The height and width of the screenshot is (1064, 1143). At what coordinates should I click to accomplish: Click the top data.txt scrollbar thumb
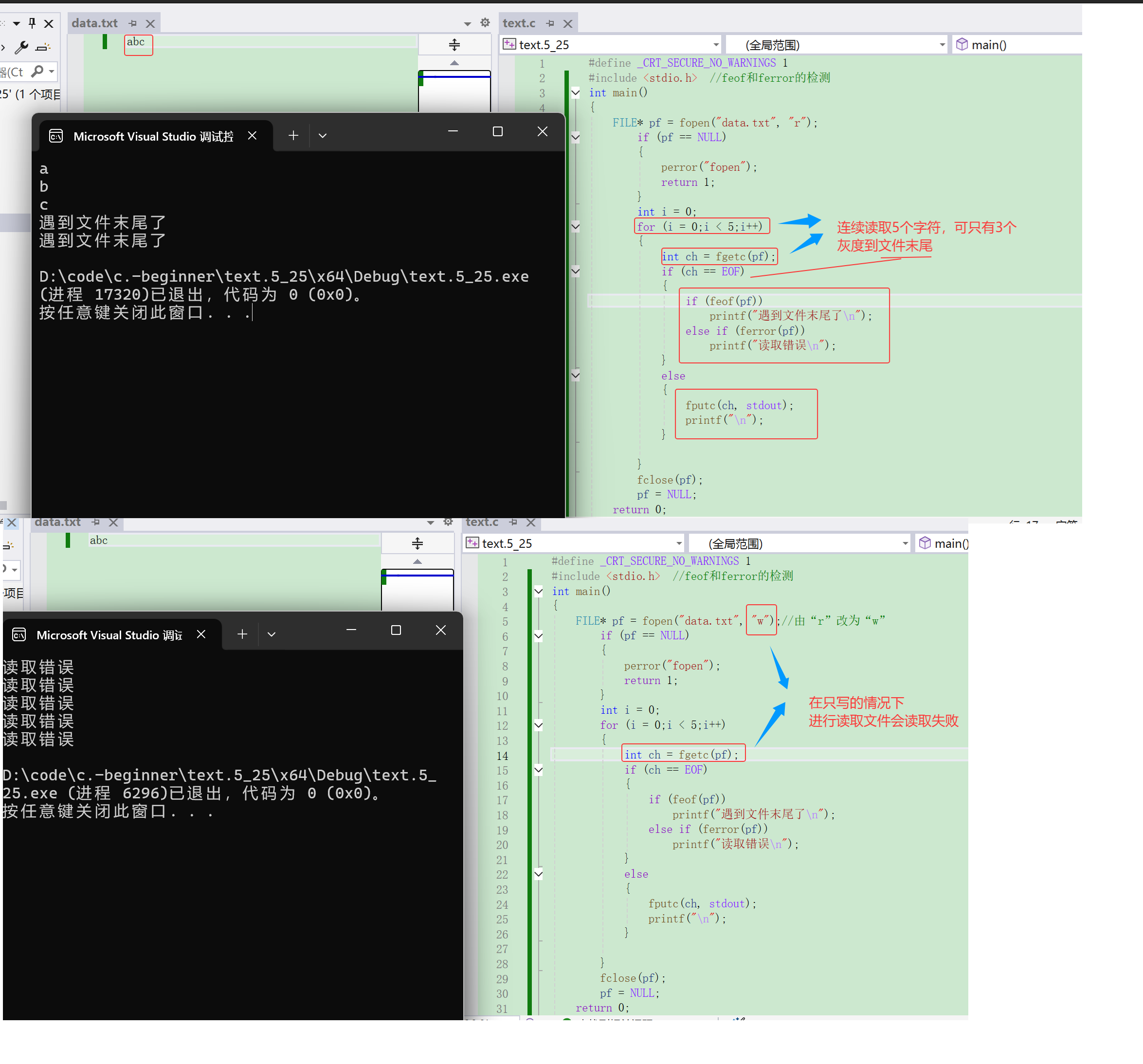click(x=454, y=92)
